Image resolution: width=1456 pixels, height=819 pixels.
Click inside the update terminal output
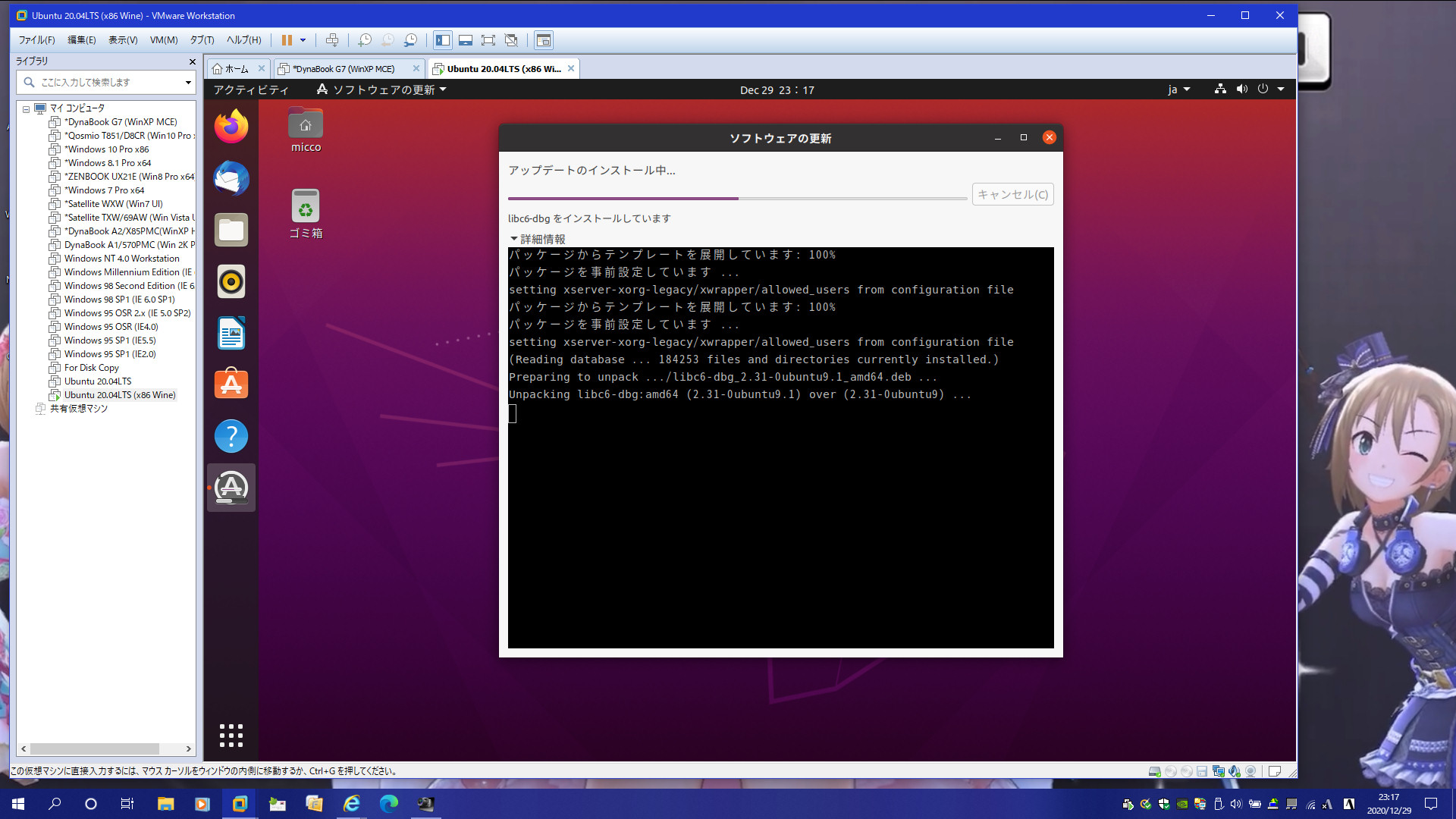point(780,447)
